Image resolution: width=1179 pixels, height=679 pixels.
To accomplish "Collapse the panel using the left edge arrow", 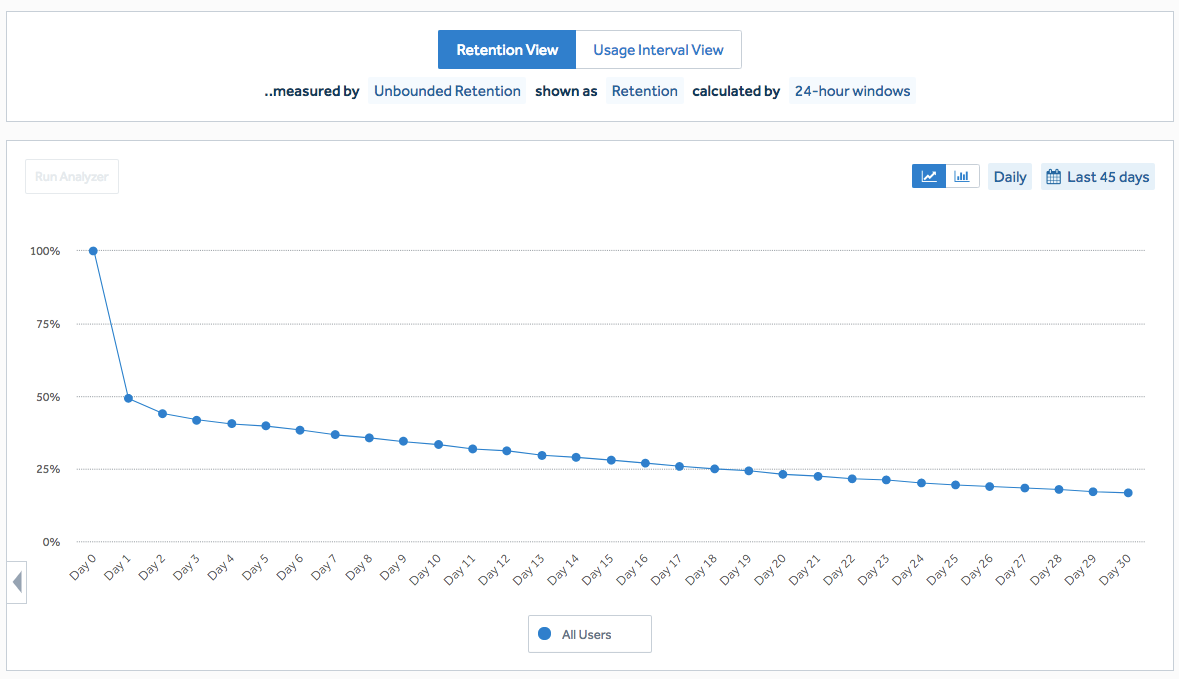I will click(x=16, y=583).
